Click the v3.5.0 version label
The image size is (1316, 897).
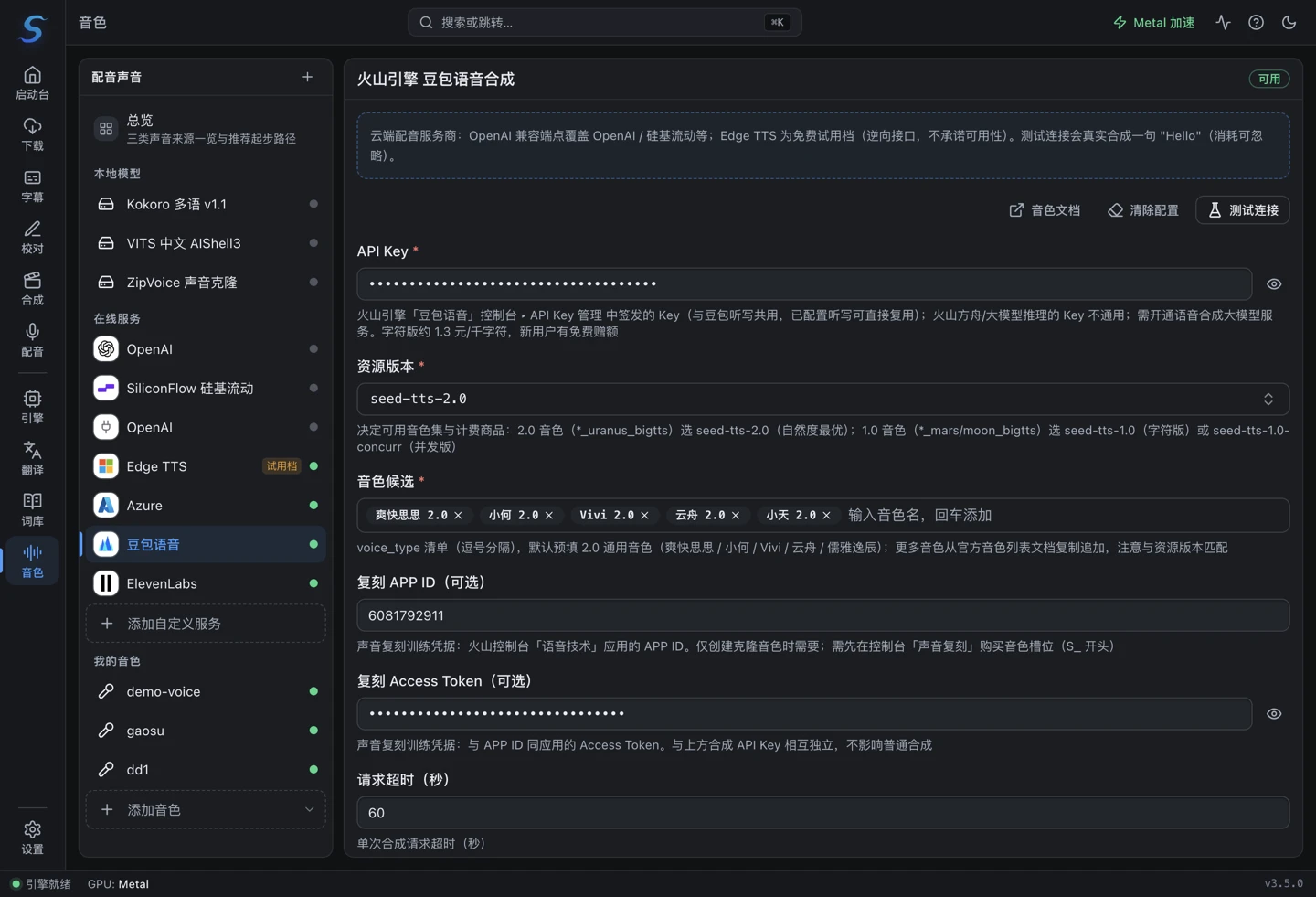[1284, 884]
